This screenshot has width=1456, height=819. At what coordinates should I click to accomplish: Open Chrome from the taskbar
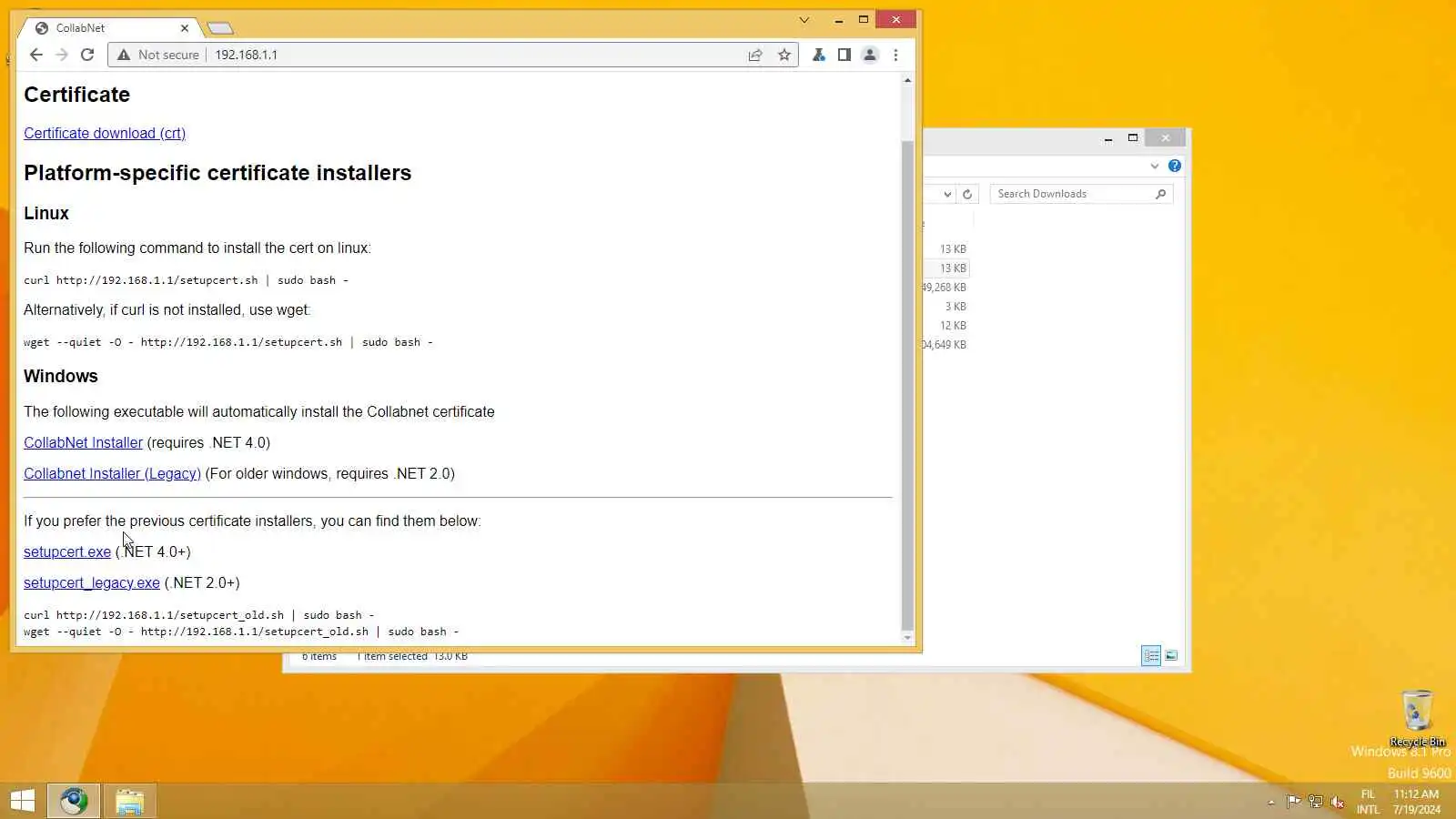click(74, 801)
